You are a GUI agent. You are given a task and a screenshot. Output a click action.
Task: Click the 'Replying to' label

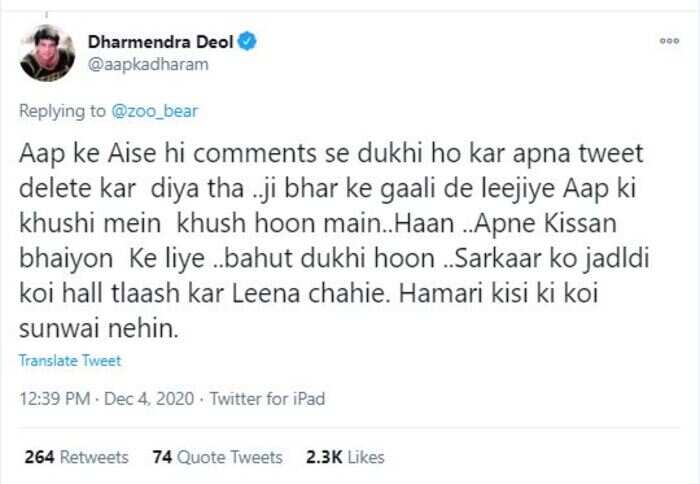62,111
